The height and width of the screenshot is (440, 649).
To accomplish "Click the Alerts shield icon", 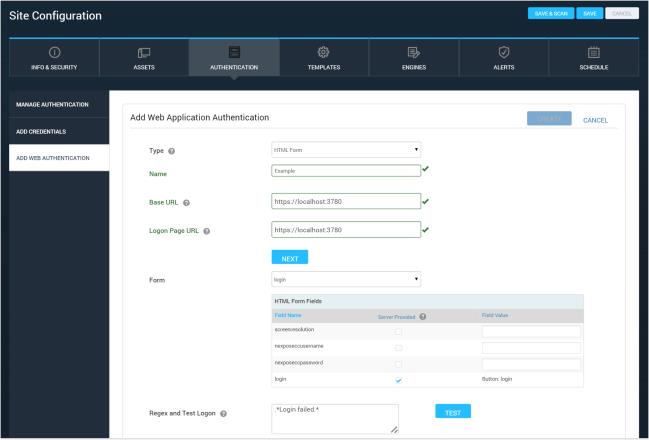I will tap(504, 52).
